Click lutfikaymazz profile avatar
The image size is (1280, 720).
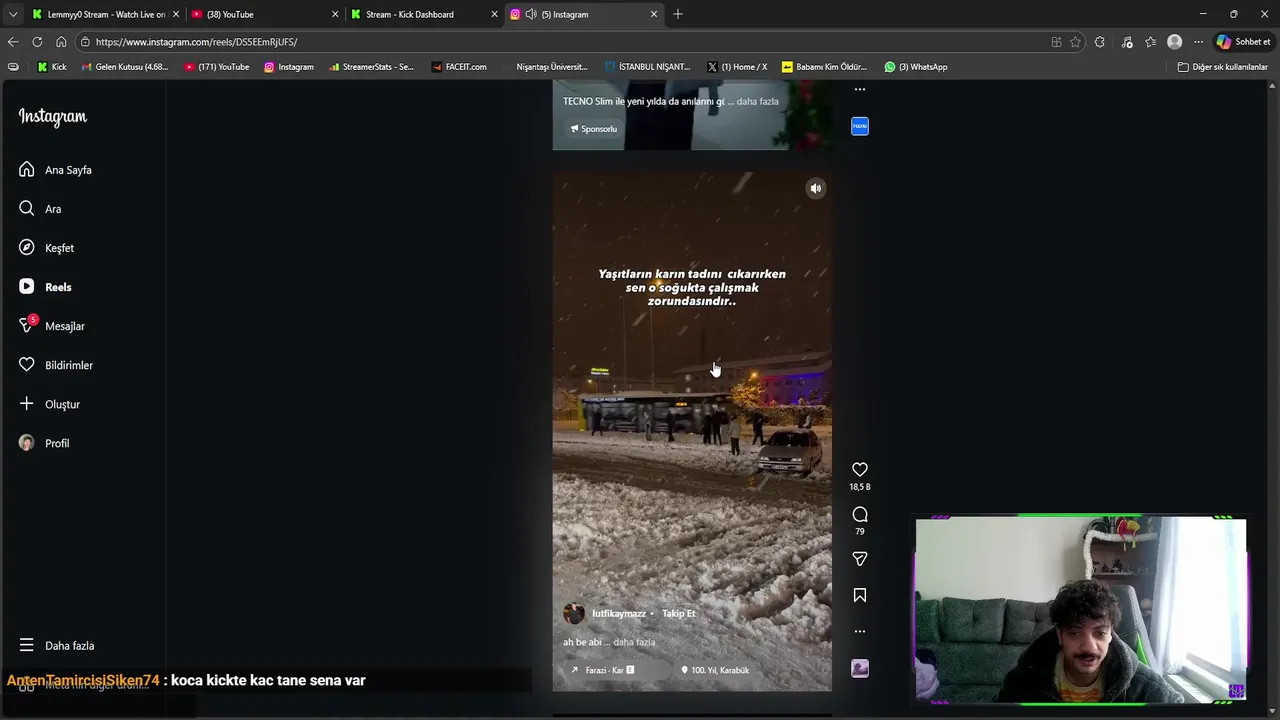[x=574, y=614]
